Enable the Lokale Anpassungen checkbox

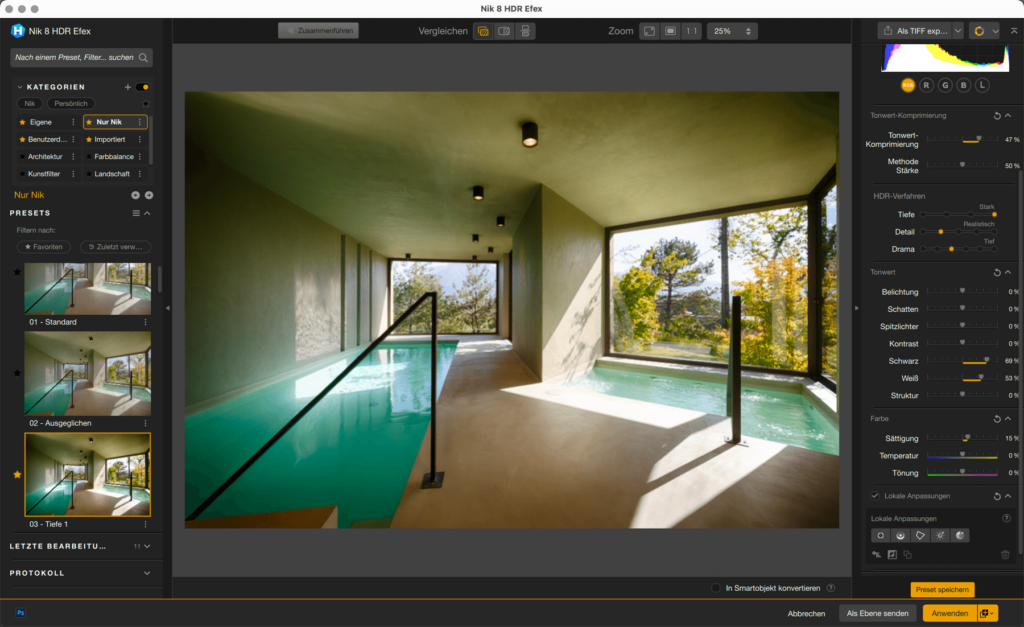click(x=875, y=496)
